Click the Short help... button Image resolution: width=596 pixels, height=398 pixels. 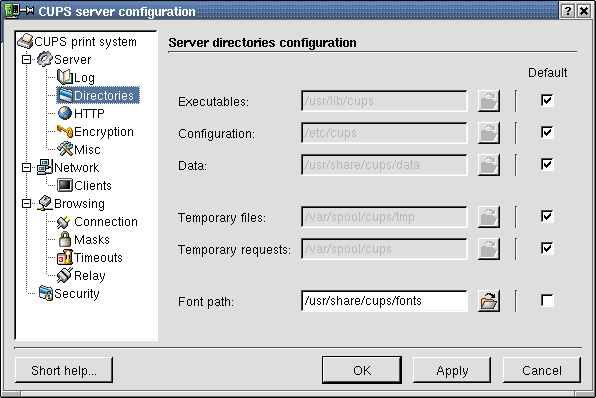point(64,370)
